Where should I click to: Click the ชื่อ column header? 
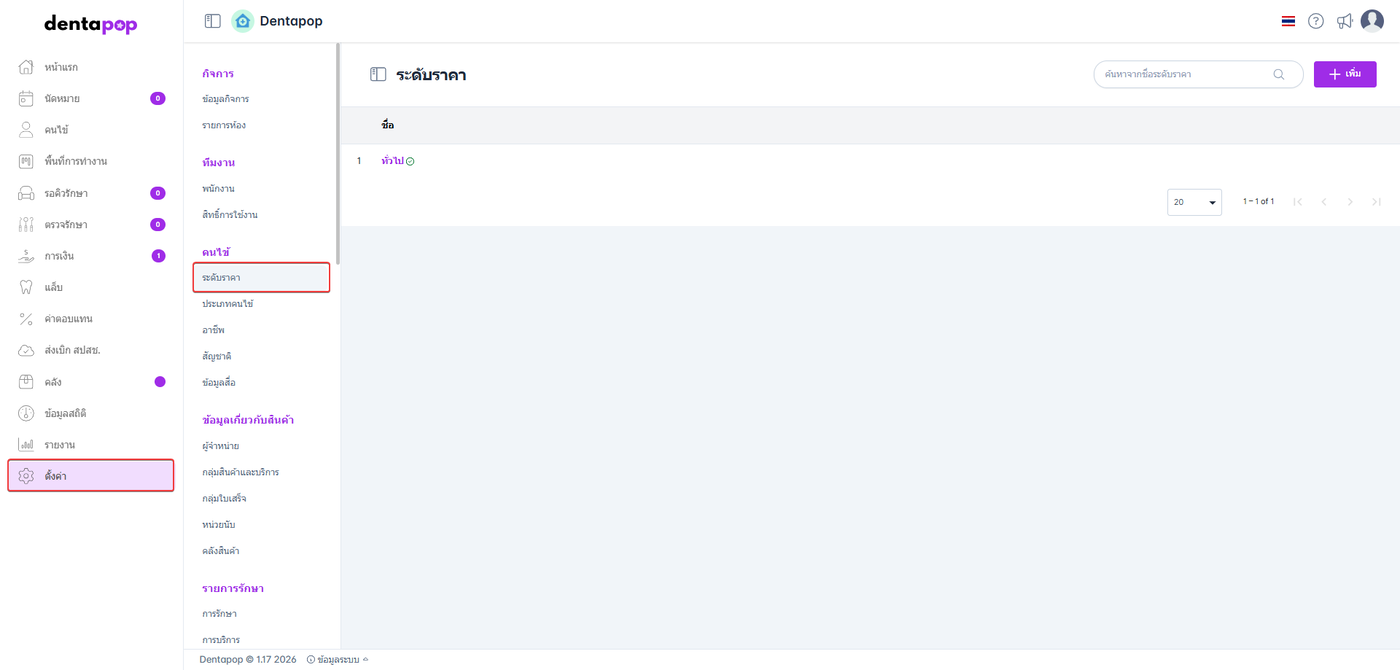pos(388,125)
